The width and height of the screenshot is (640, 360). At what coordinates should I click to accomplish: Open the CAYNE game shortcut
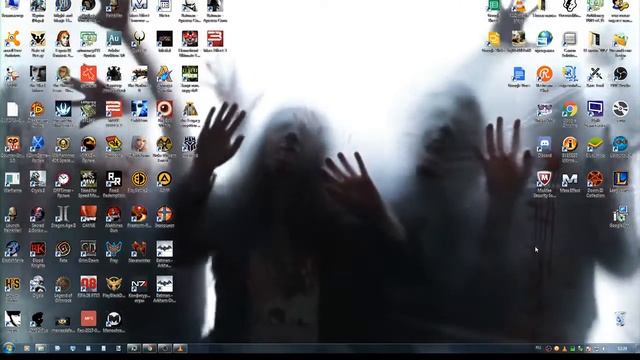[88, 214]
